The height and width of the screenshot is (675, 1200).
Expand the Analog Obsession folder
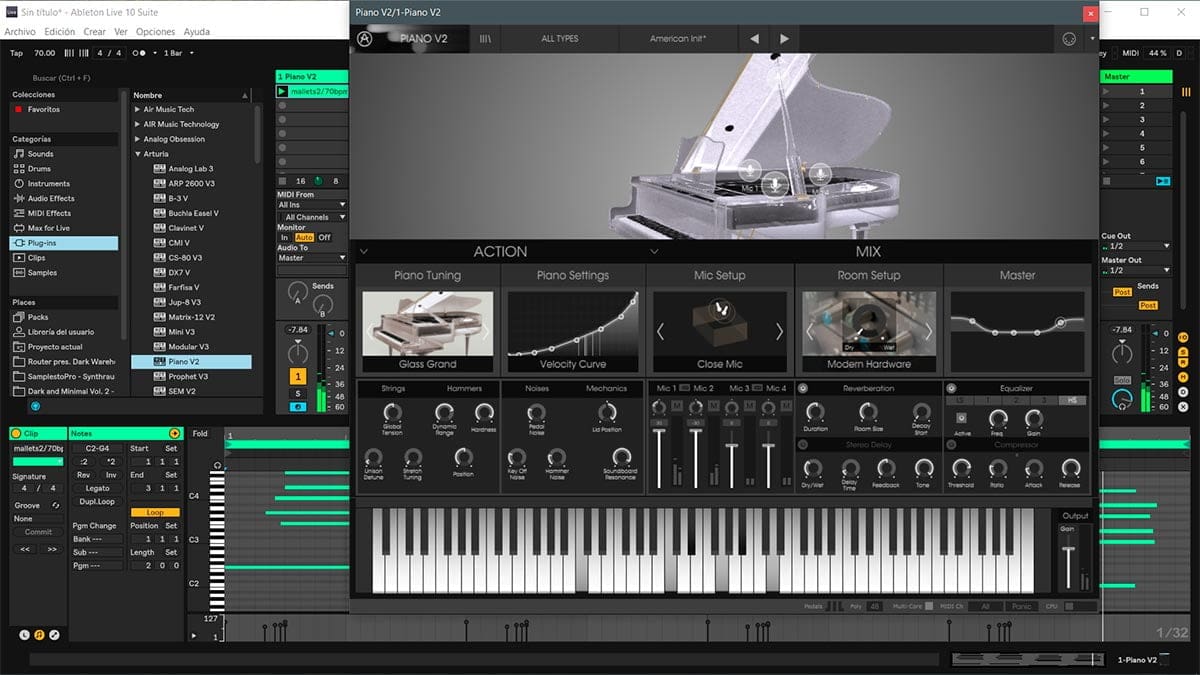137,139
